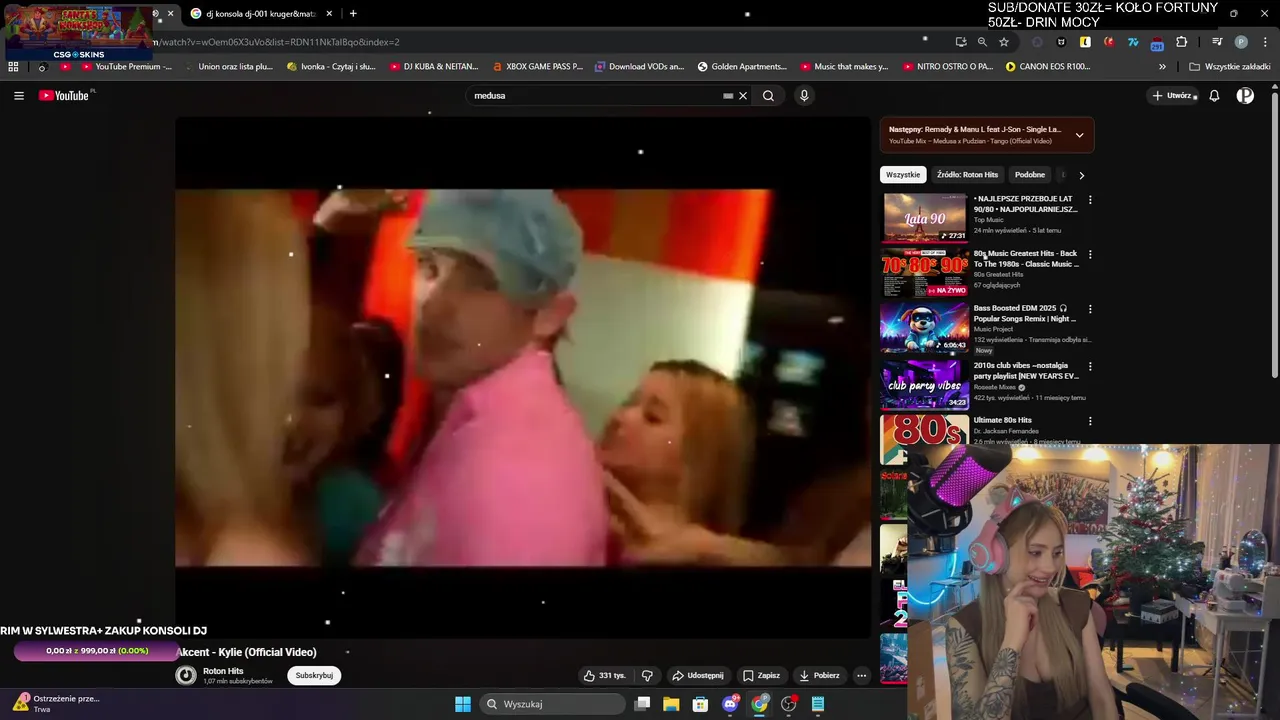Select the Podobne filter chip
Screen dimensions: 1280x720
click(1030, 175)
